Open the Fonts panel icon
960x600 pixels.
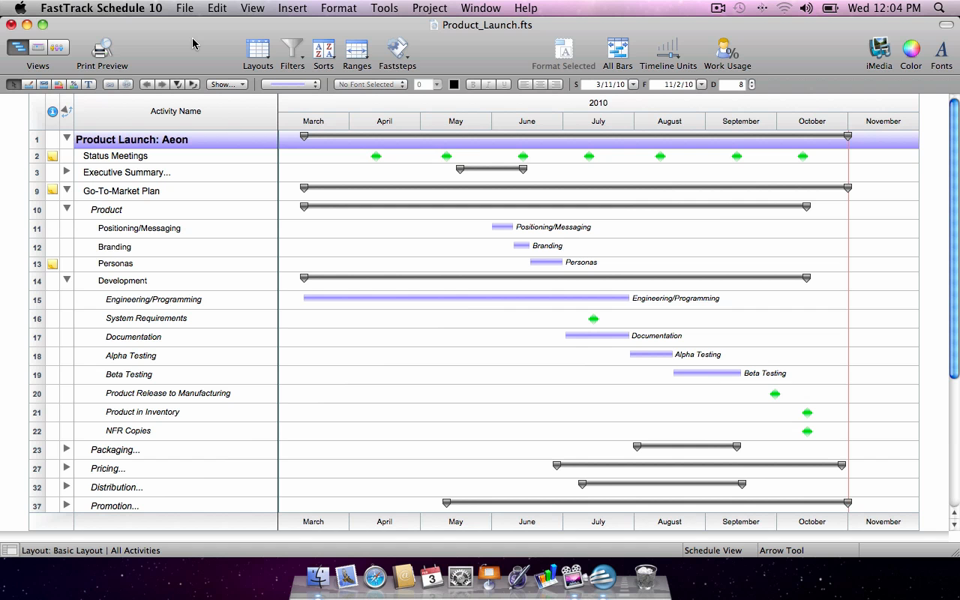942,49
